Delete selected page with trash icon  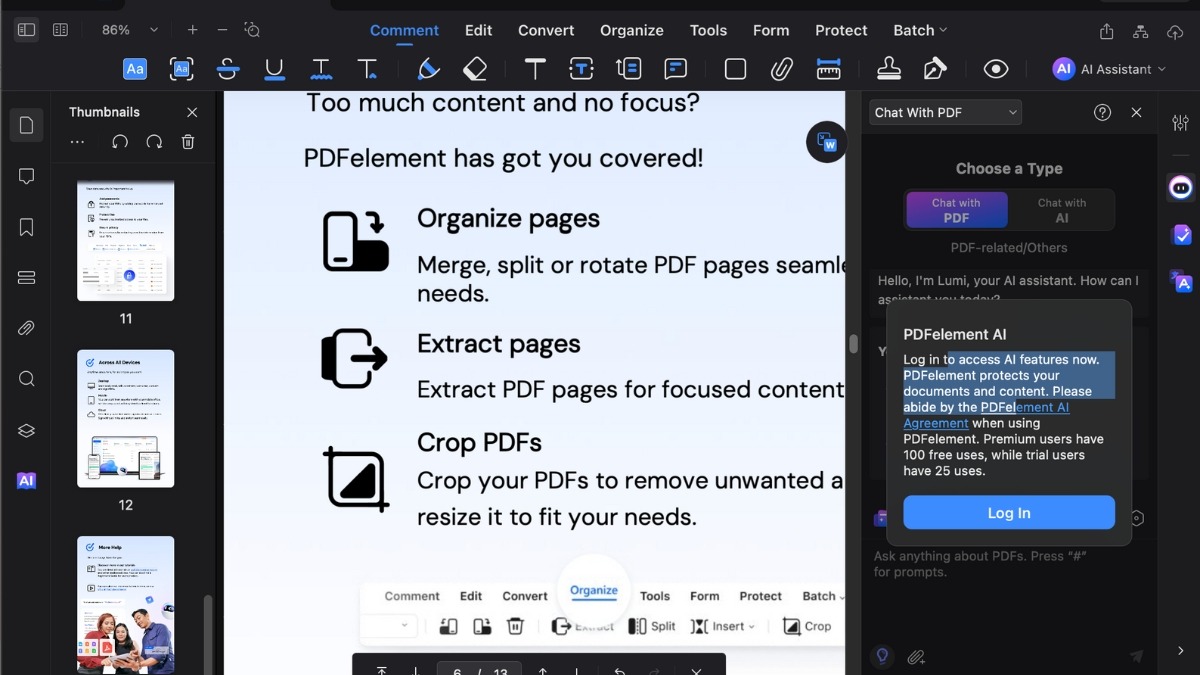click(188, 142)
